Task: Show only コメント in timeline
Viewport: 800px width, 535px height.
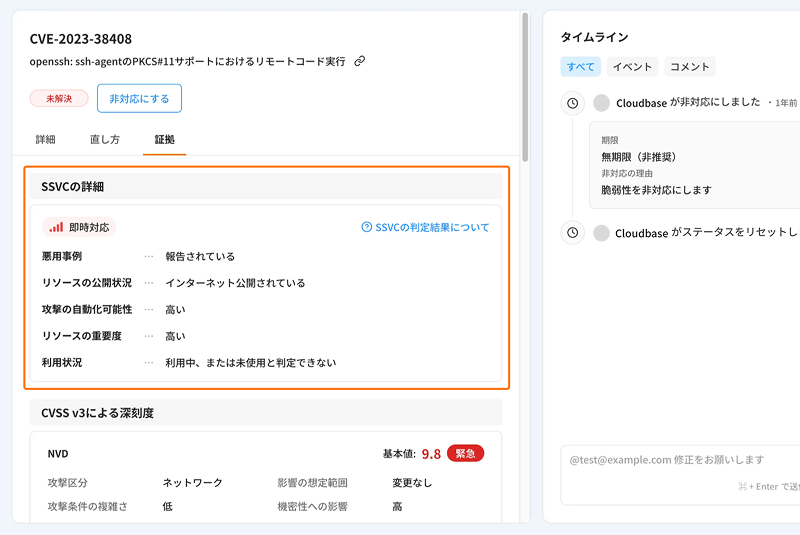Action: (690, 67)
